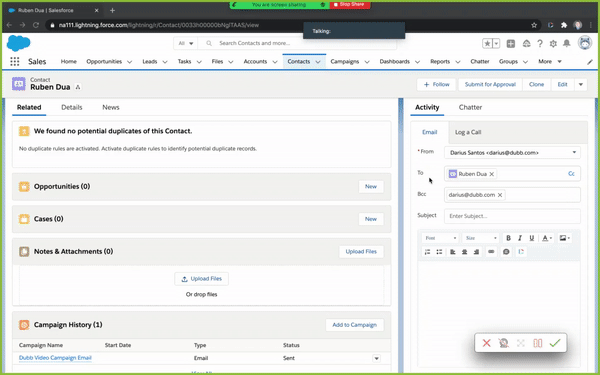Open the Salesforce help question mark
The height and width of the screenshot is (375, 600).
pos(540,44)
